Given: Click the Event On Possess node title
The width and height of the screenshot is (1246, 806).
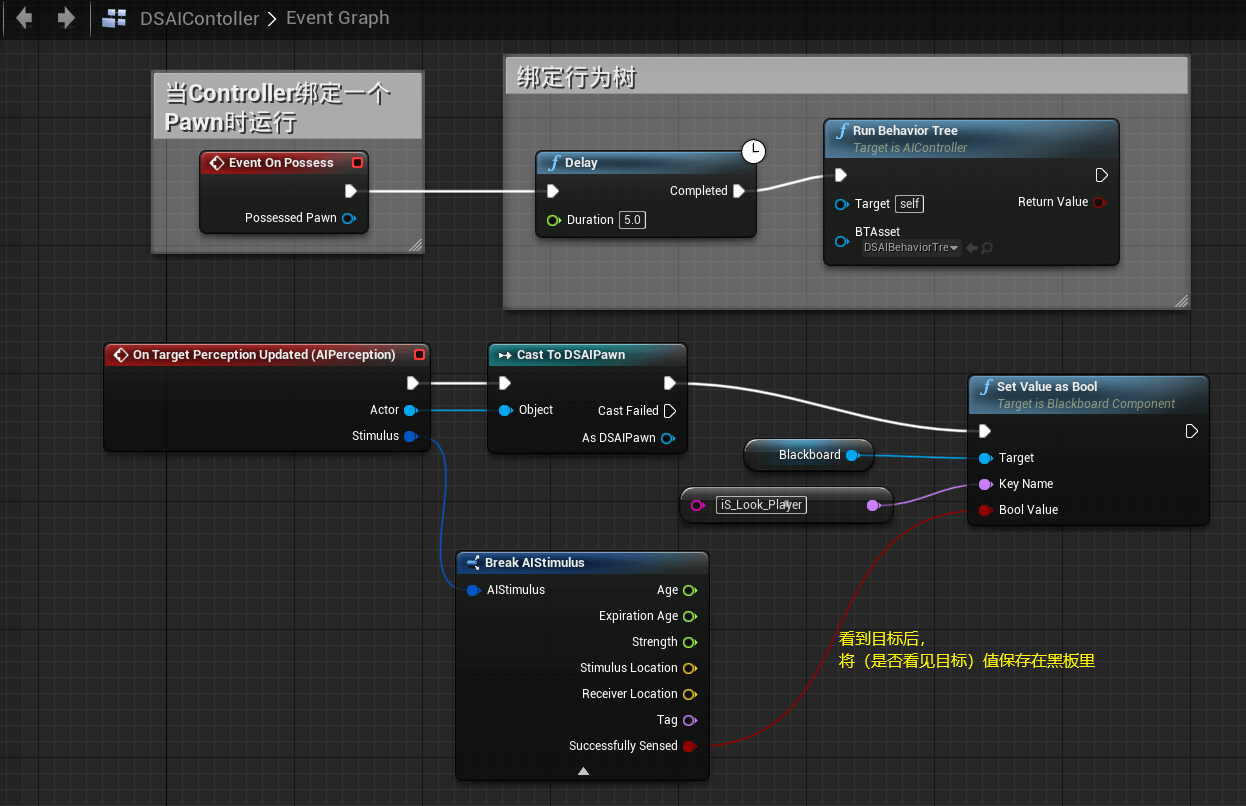Looking at the screenshot, I should tap(281, 162).
